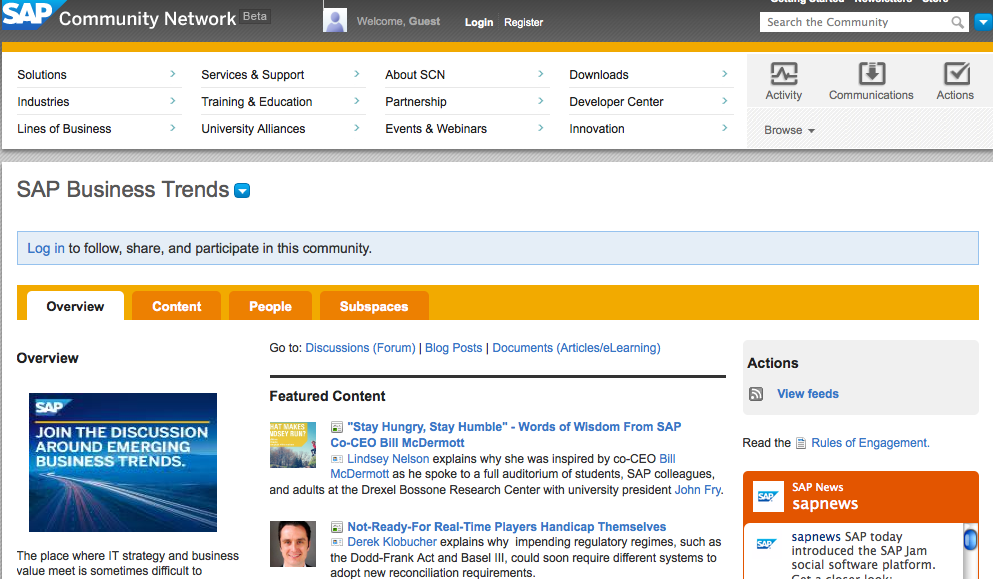The width and height of the screenshot is (993, 579).
Task: Switch to the Content tab
Action: (x=177, y=306)
